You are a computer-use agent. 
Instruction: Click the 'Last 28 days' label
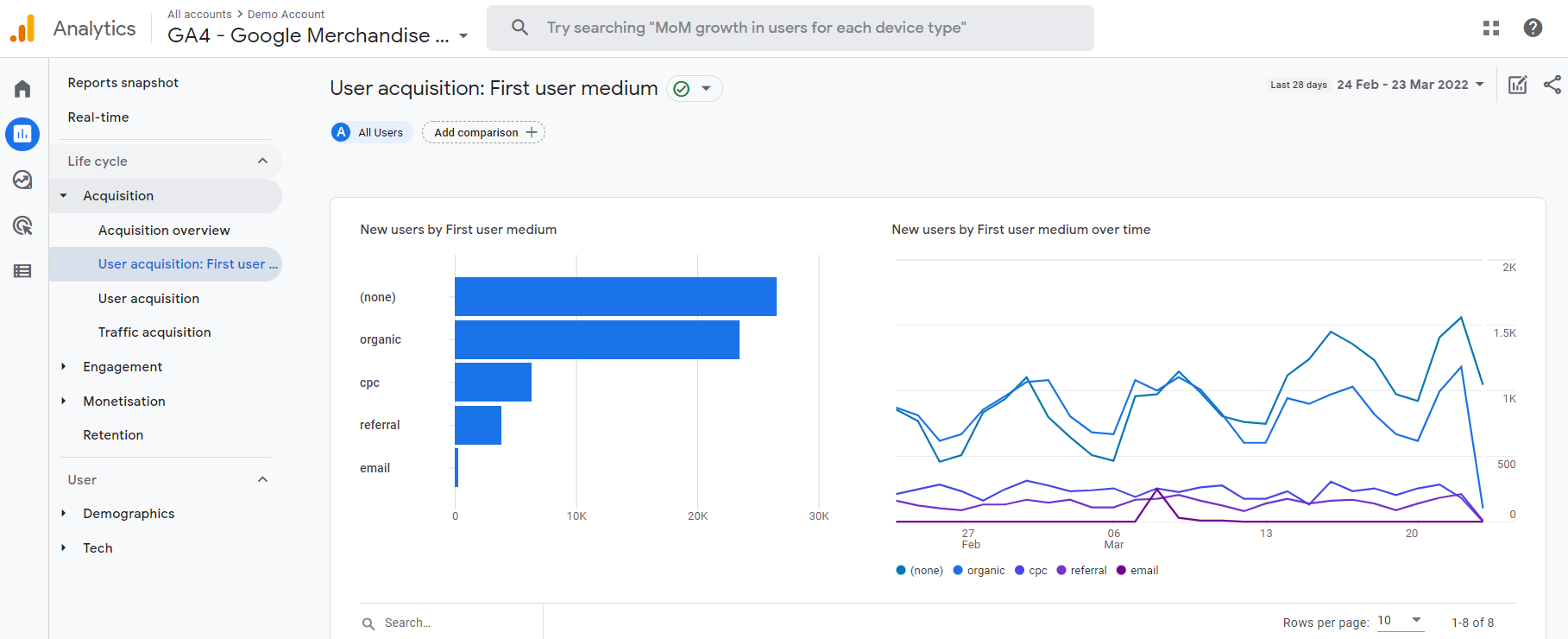tap(1299, 85)
